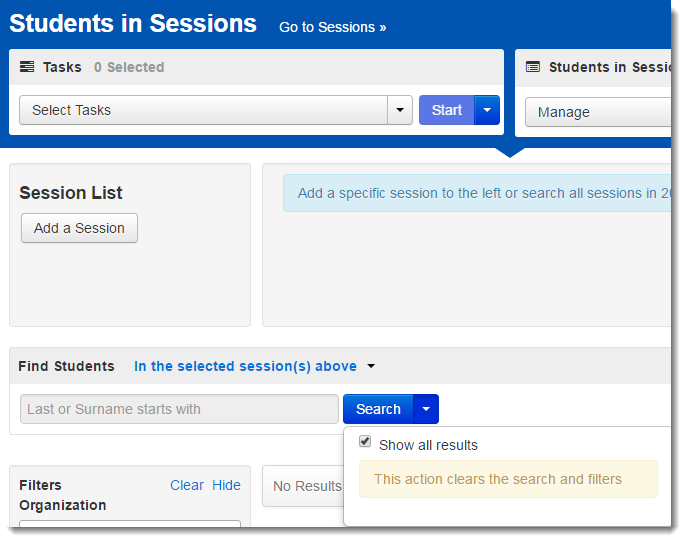Click the Select Tasks field
The image size is (686, 542).
pyautogui.click(x=203, y=110)
